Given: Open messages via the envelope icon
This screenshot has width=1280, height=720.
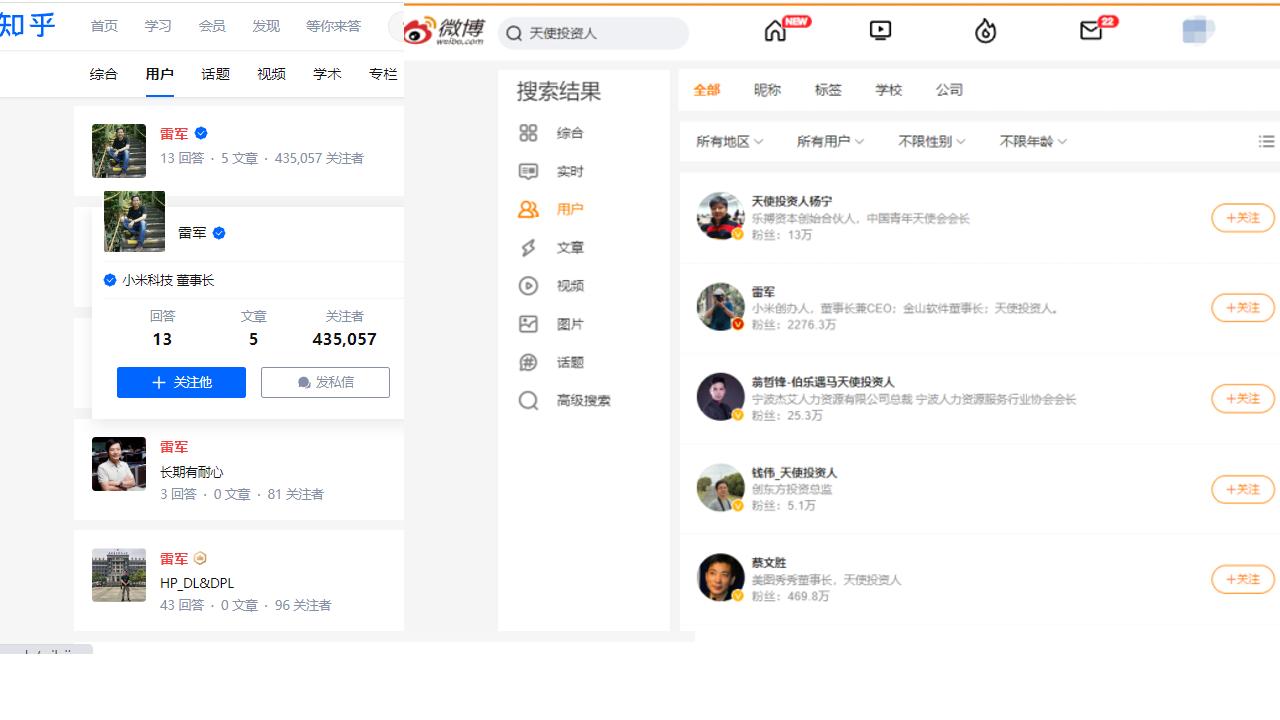Looking at the screenshot, I should point(1089,31).
